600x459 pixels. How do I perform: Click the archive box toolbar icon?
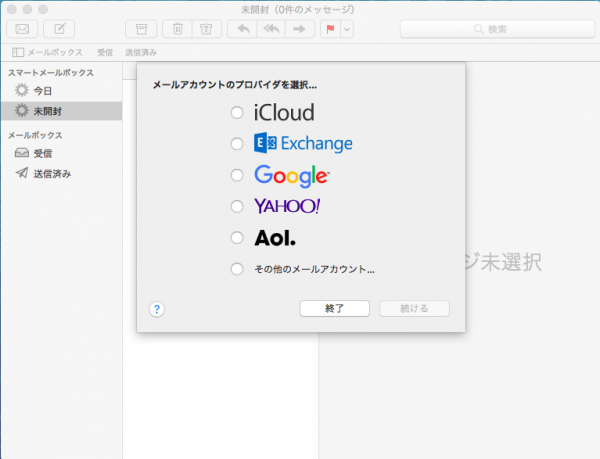pyautogui.click(x=141, y=29)
